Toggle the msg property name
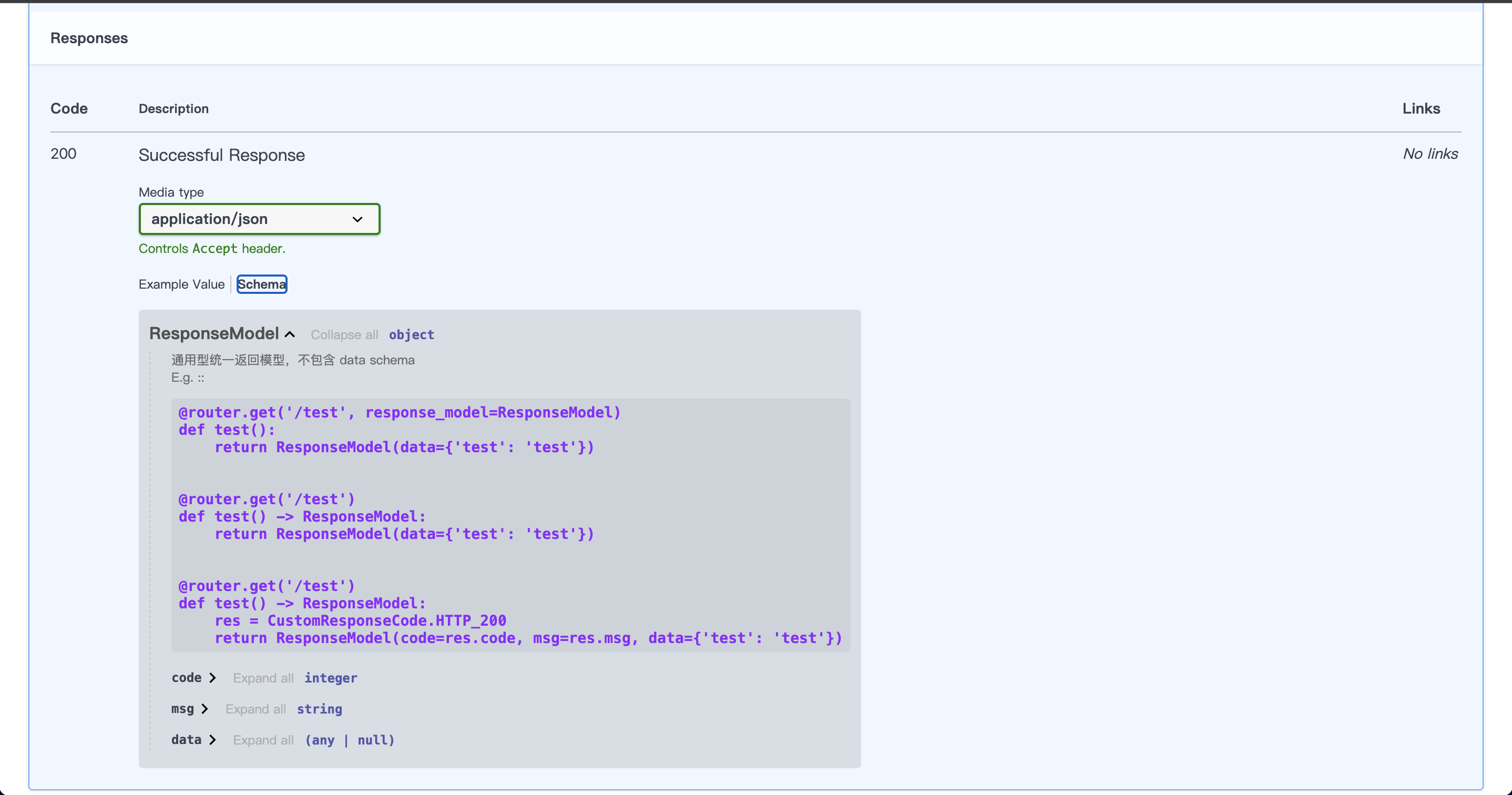Image resolution: width=1512 pixels, height=795 pixels. [182, 709]
